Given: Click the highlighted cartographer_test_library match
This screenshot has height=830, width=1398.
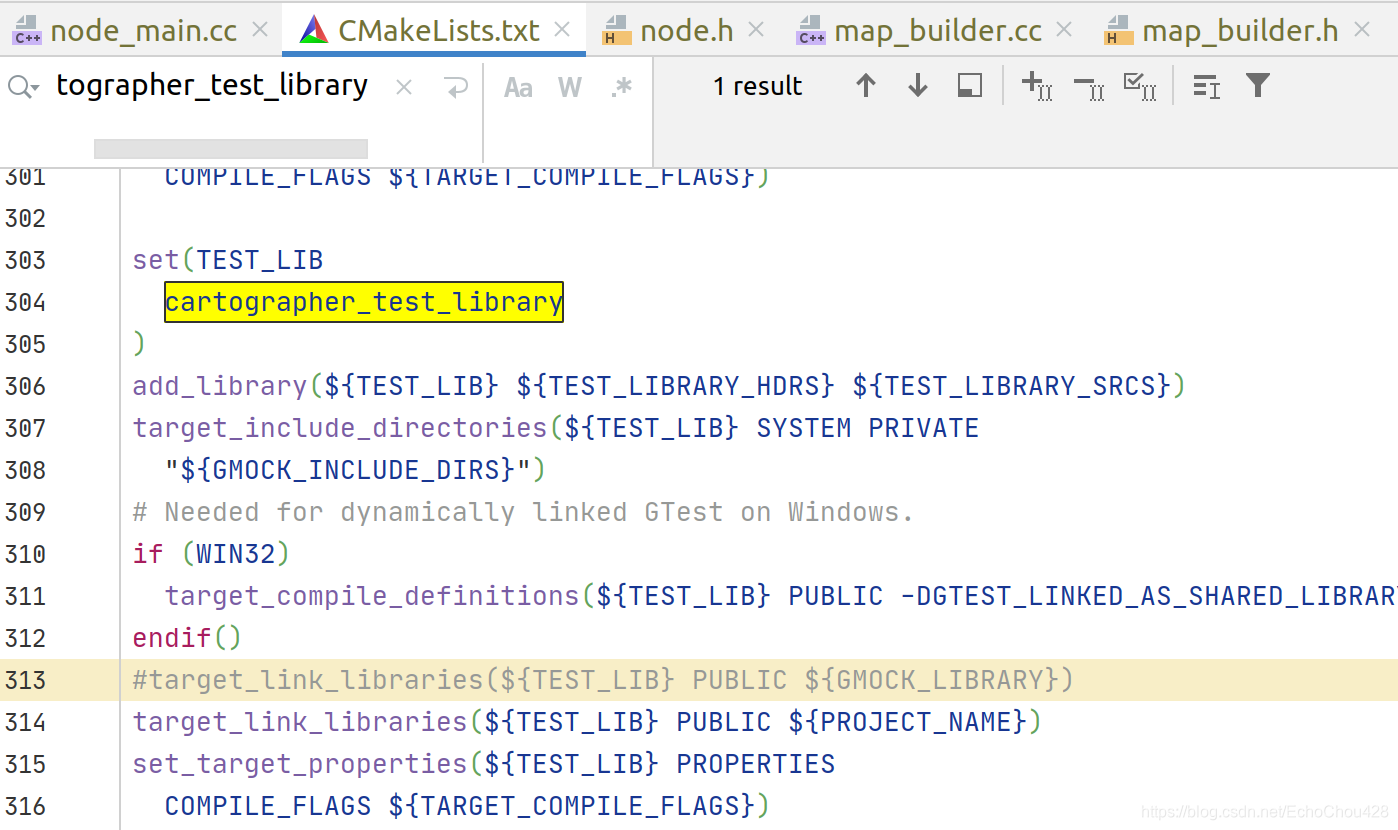Looking at the screenshot, I should (364, 302).
